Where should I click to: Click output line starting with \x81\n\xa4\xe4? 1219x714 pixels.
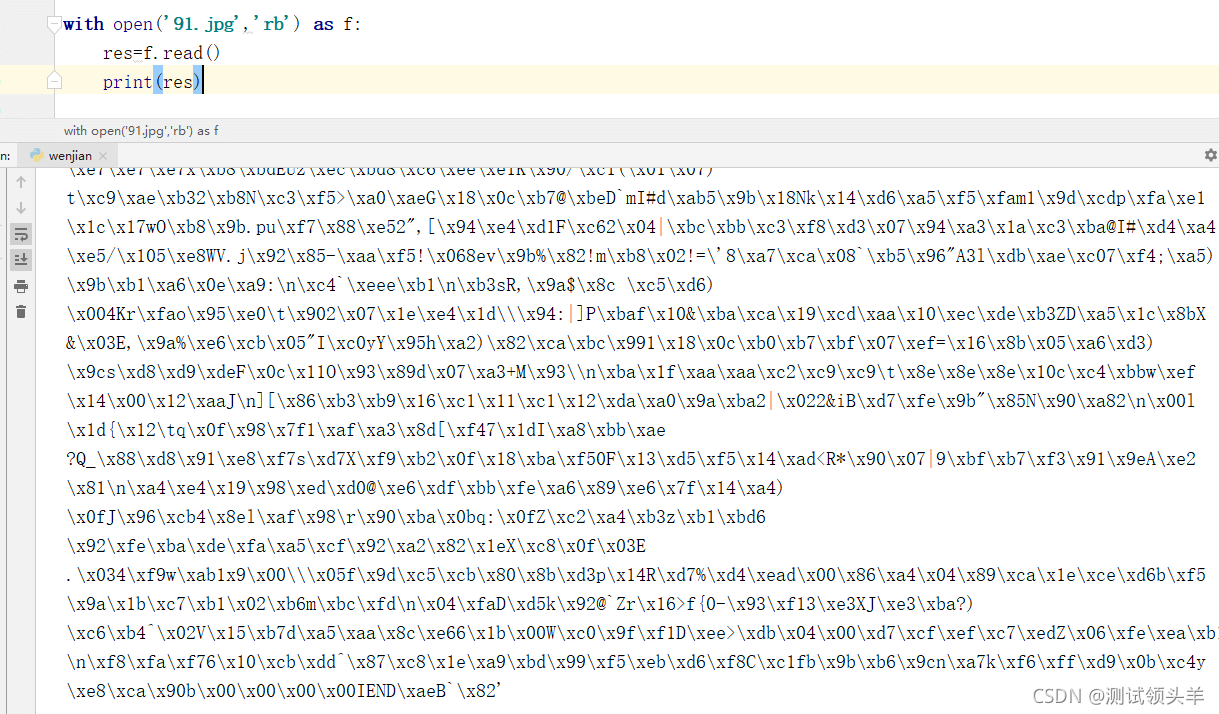click(426, 488)
